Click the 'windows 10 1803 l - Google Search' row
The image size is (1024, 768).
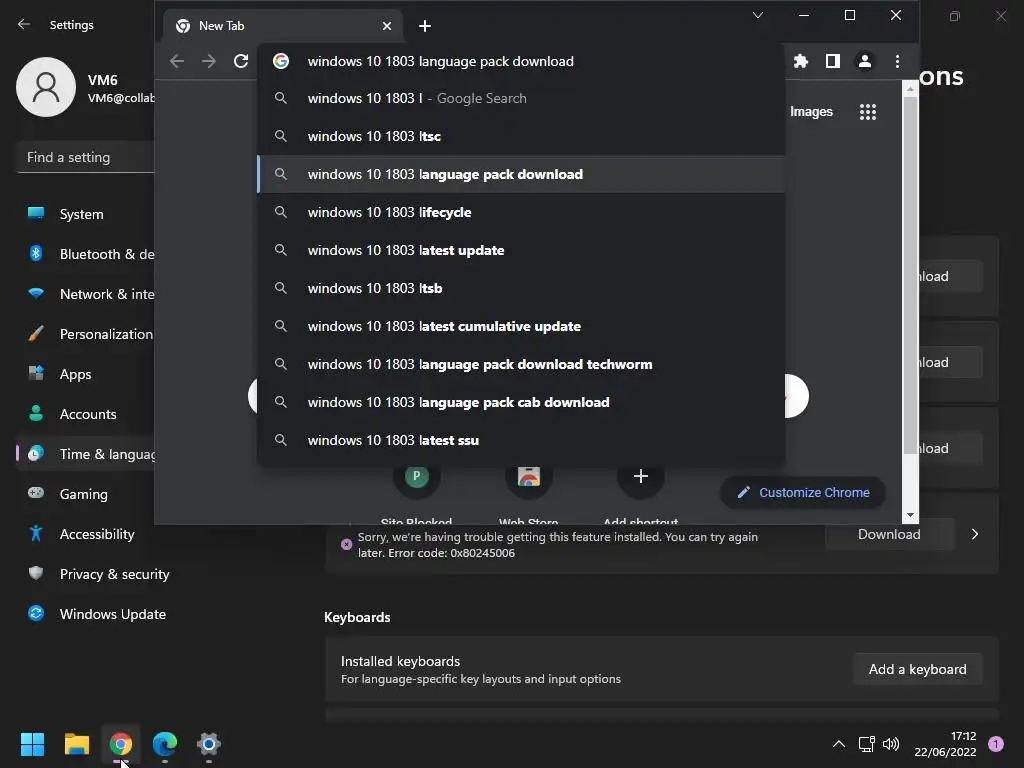point(521,99)
